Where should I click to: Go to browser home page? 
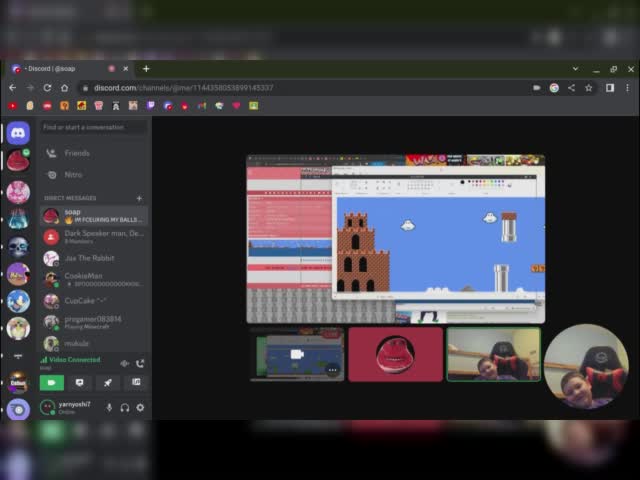[64, 88]
